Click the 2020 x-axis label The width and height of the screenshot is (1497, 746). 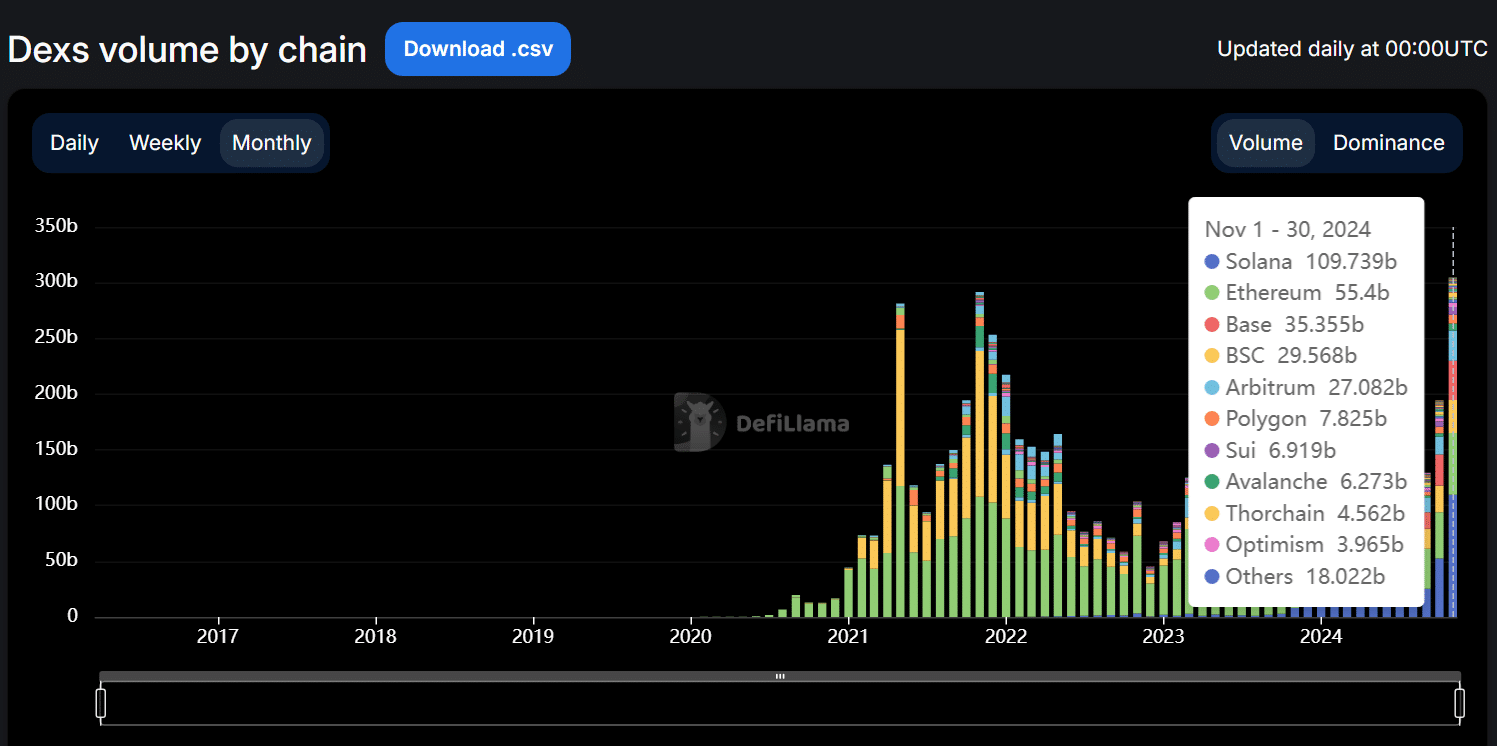(690, 636)
